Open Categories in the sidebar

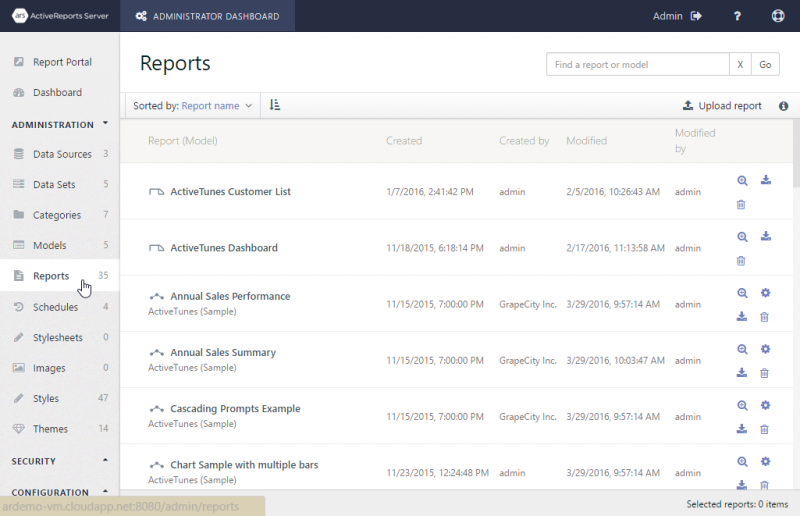click(60, 215)
